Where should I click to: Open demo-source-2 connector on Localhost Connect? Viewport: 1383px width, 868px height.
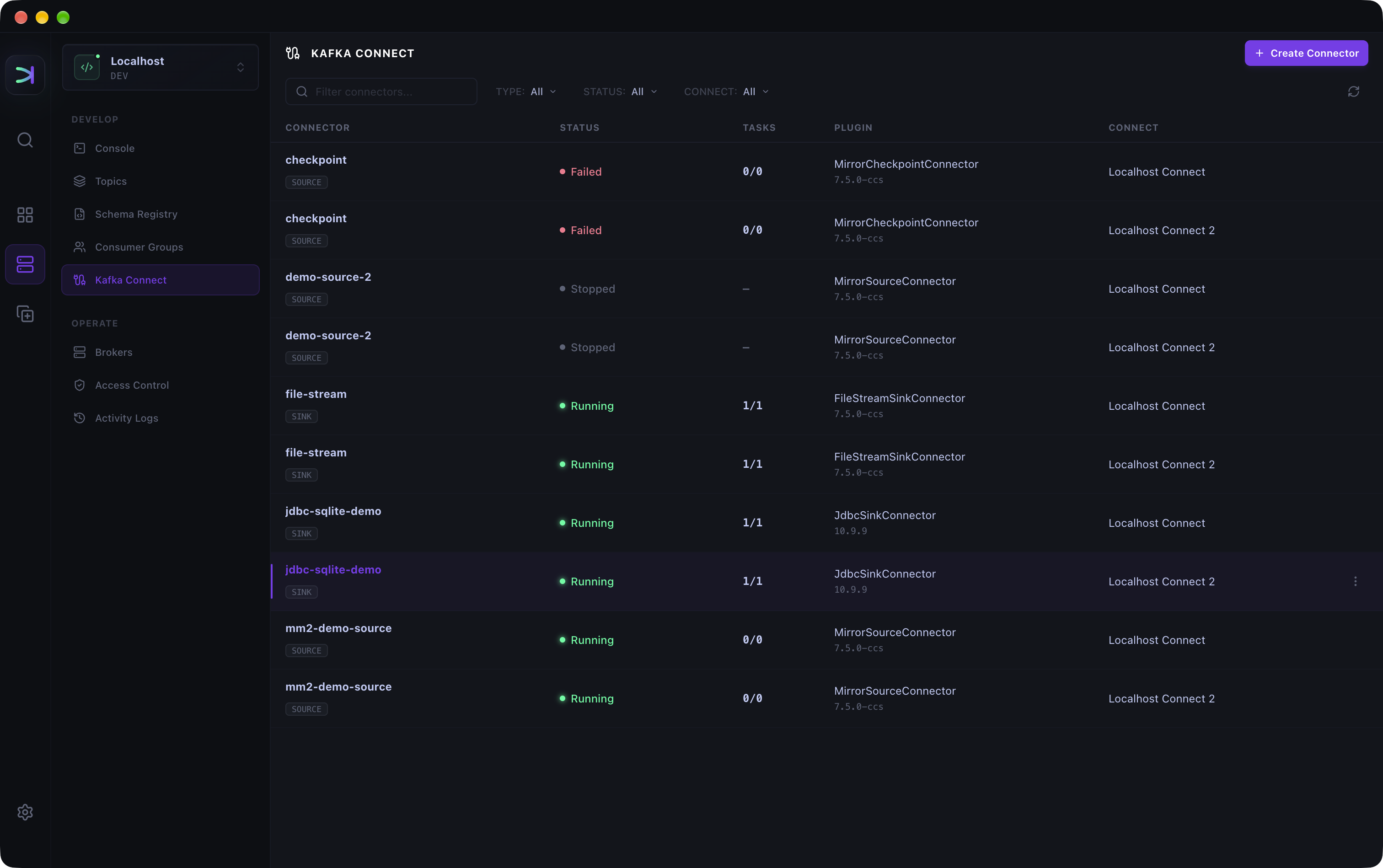[x=328, y=277]
